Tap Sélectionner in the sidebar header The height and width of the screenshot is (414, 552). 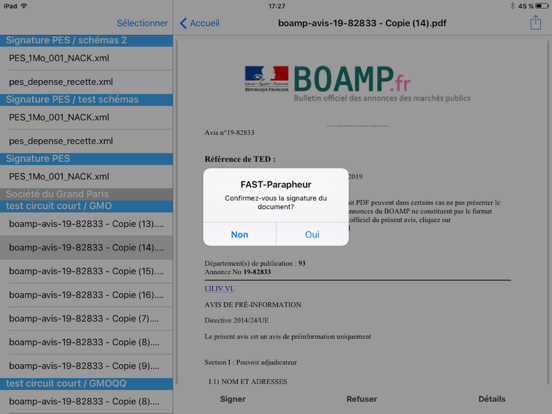[142, 23]
